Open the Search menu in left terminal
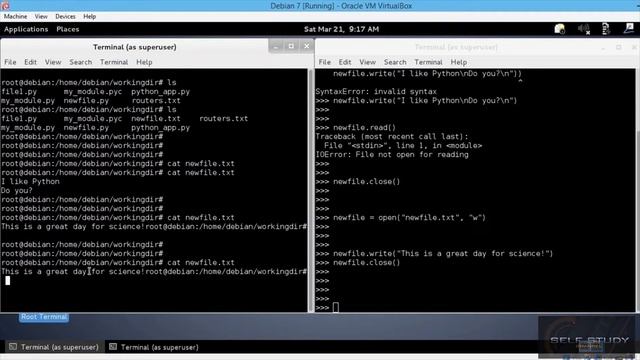This screenshot has width=640, height=360. [x=80, y=62]
